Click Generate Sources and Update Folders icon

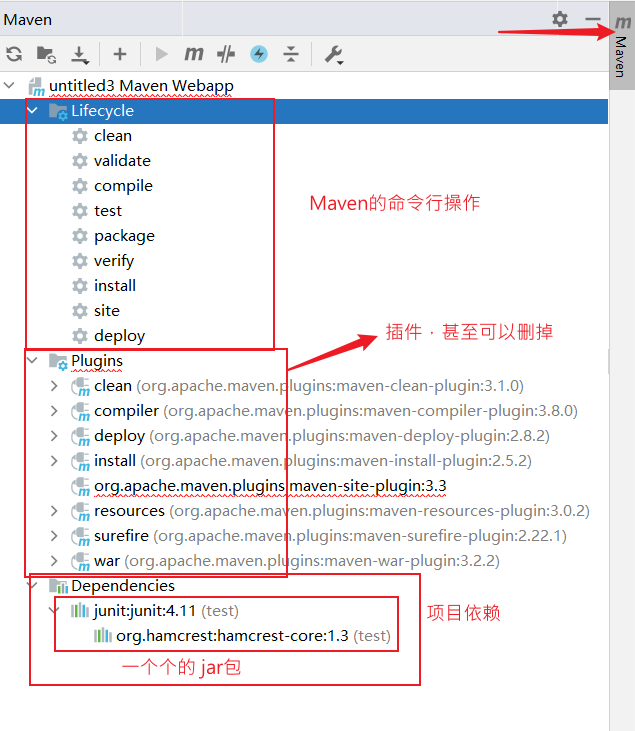click(46, 54)
